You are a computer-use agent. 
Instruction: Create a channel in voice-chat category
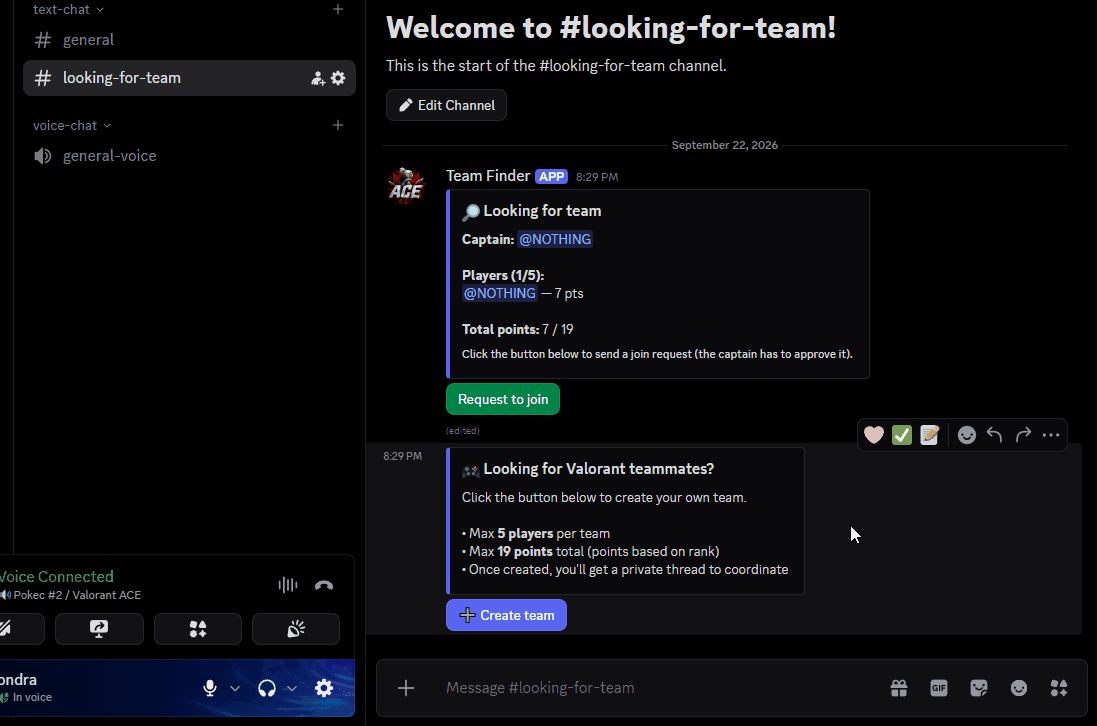[x=338, y=125]
